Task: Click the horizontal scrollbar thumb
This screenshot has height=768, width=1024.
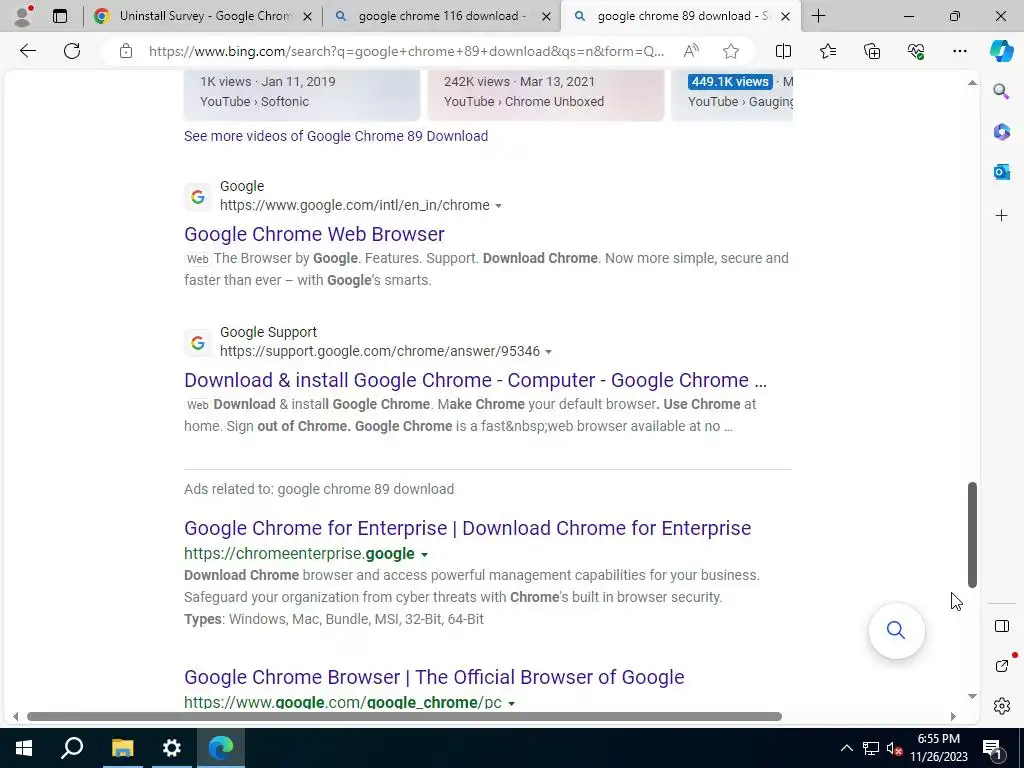Action: pyautogui.click(x=404, y=716)
